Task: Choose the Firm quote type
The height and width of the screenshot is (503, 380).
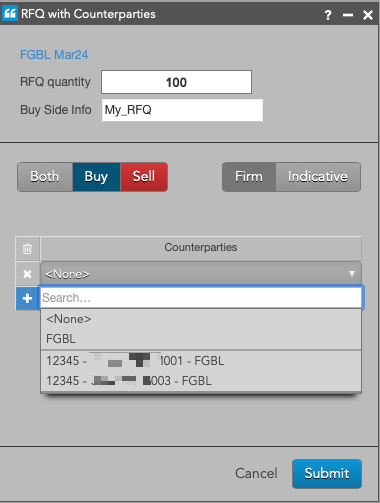Action: [249, 177]
